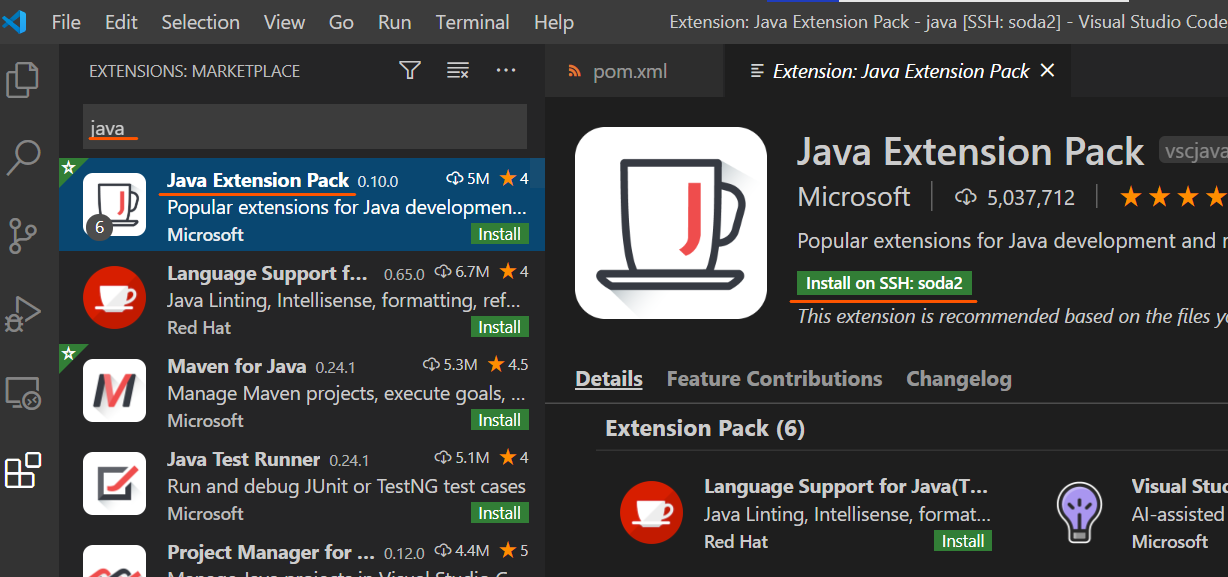Click the IntelliCode lightbulb icon

click(x=1079, y=511)
